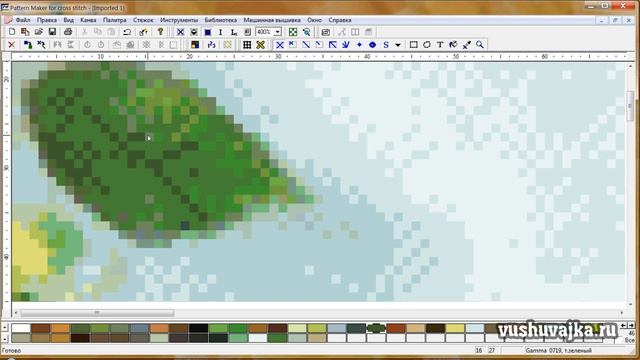Switch to stitch view with the blue X icon
The image size is (640, 360).
[180, 32]
